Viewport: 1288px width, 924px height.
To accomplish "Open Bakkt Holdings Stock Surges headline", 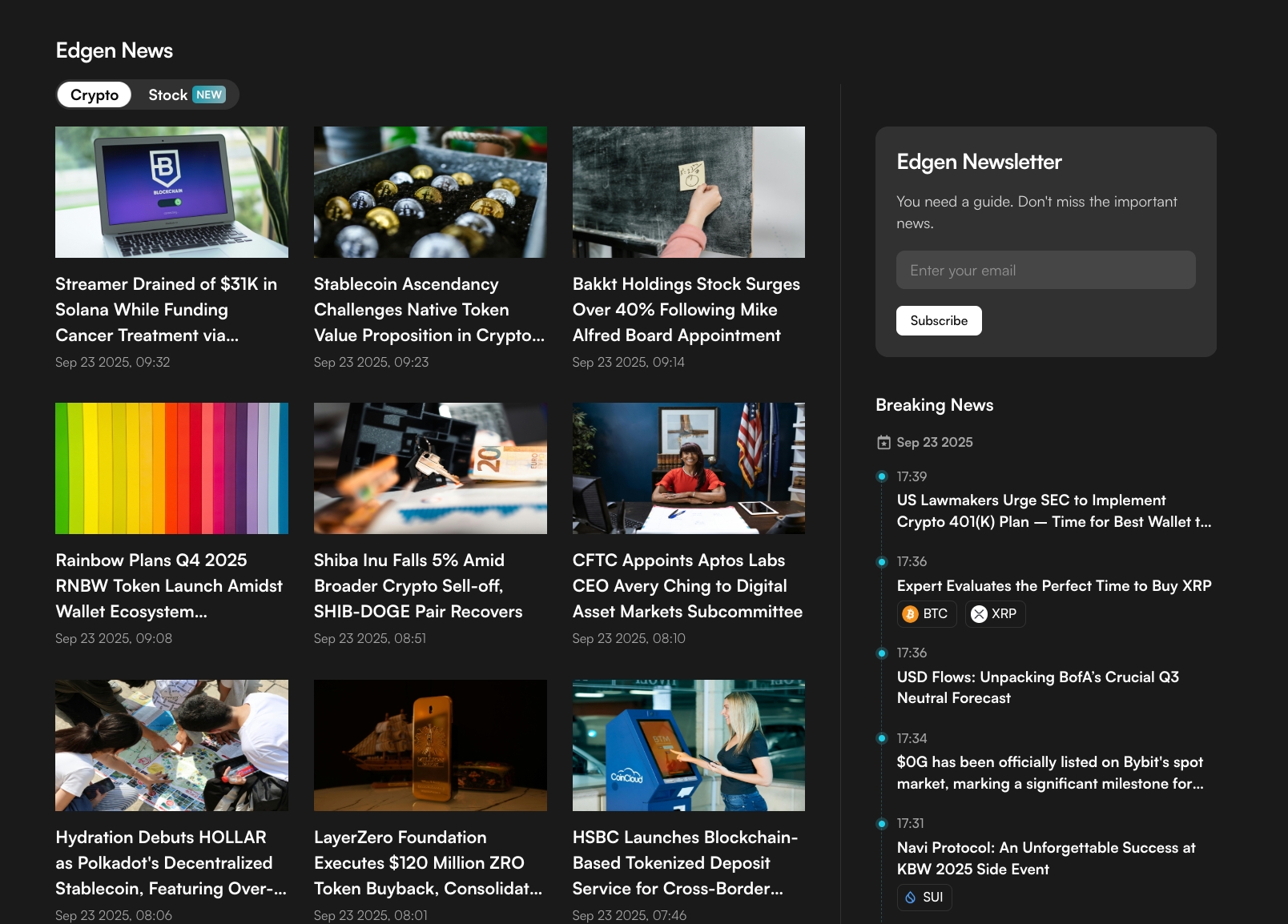I will click(x=686, y=310).
